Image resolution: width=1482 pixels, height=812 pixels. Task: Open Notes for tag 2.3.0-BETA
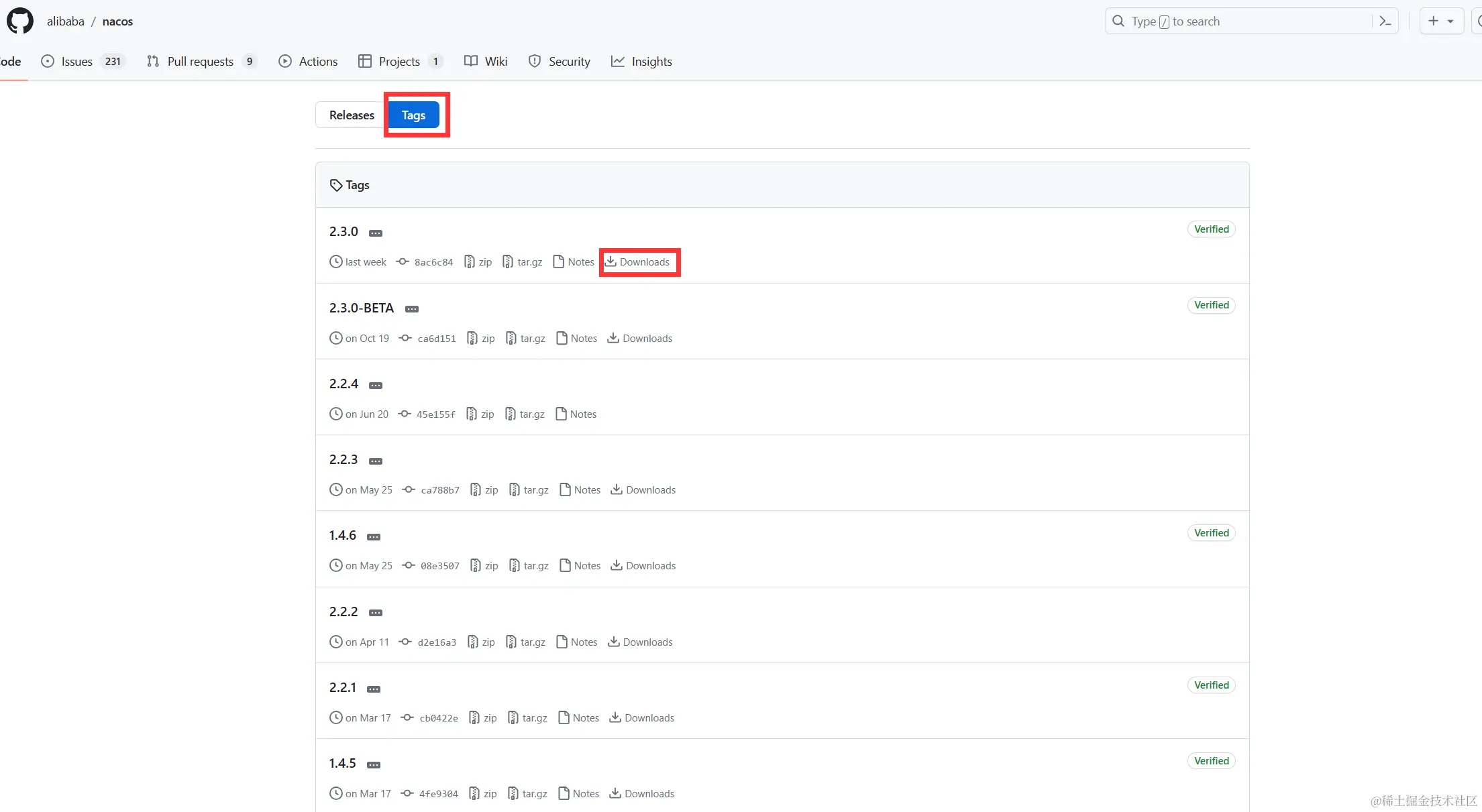point(576,339)
